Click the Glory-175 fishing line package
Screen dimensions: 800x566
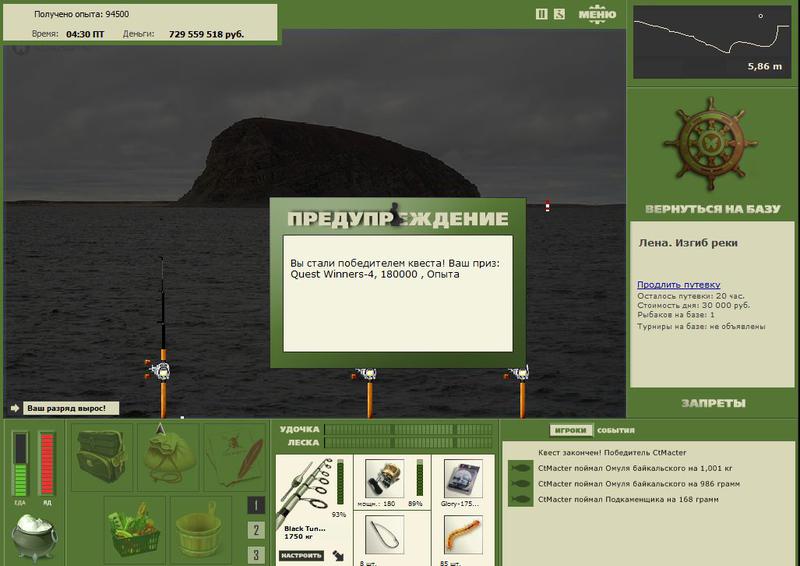(x=463, y=478)
